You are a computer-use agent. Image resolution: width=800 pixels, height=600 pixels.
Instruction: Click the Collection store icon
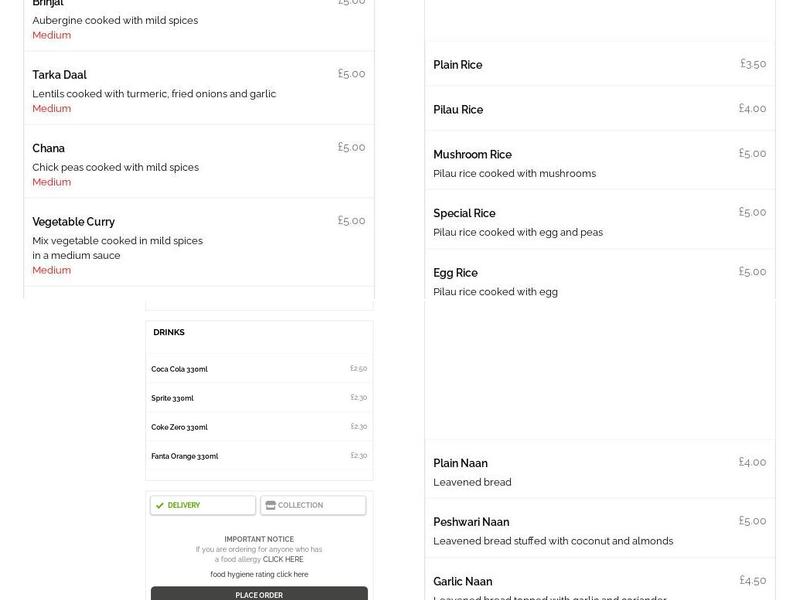270,505
